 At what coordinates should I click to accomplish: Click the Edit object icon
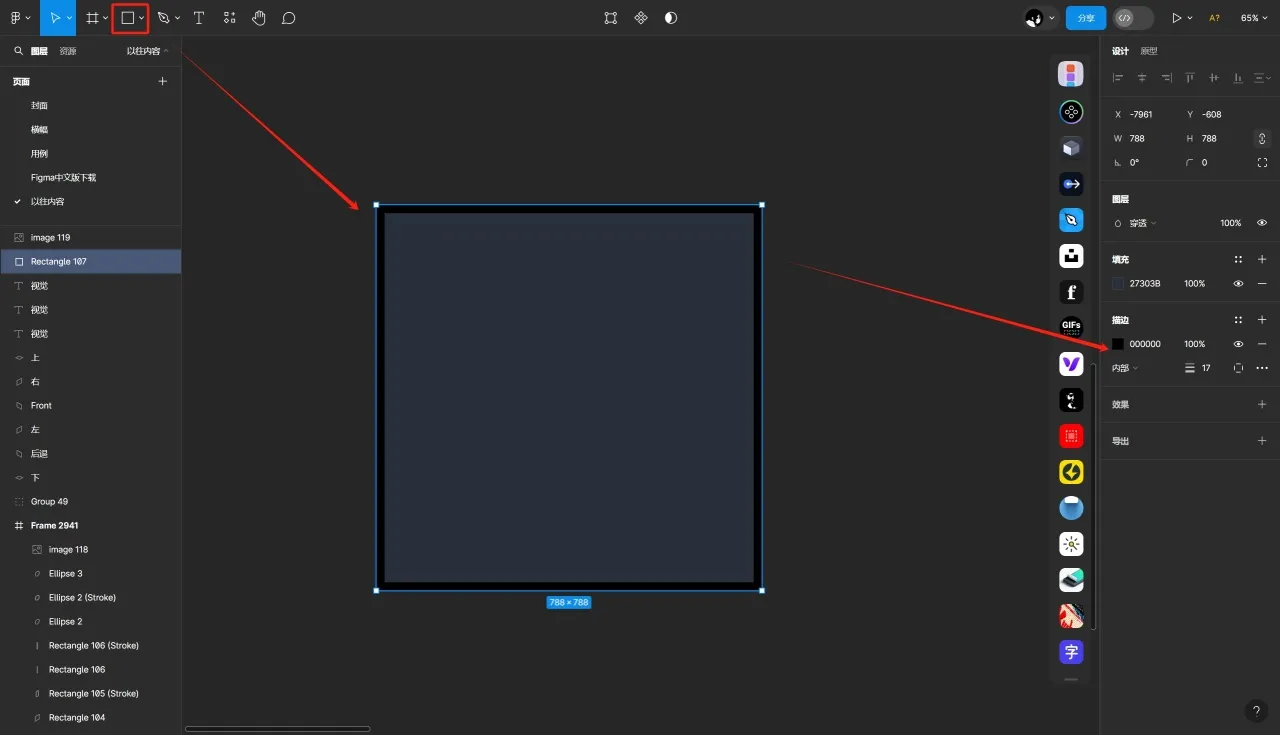(611, 18)
